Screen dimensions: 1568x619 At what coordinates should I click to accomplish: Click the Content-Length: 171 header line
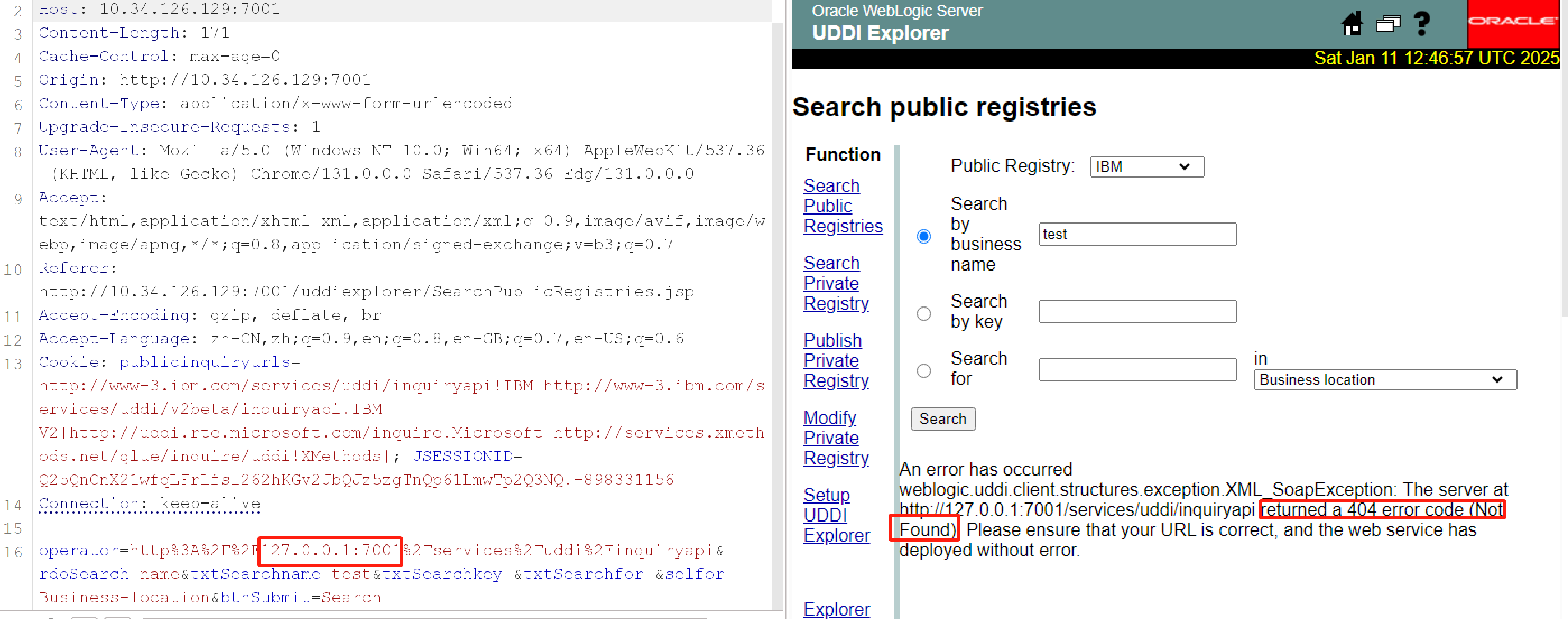click(134, 33)
